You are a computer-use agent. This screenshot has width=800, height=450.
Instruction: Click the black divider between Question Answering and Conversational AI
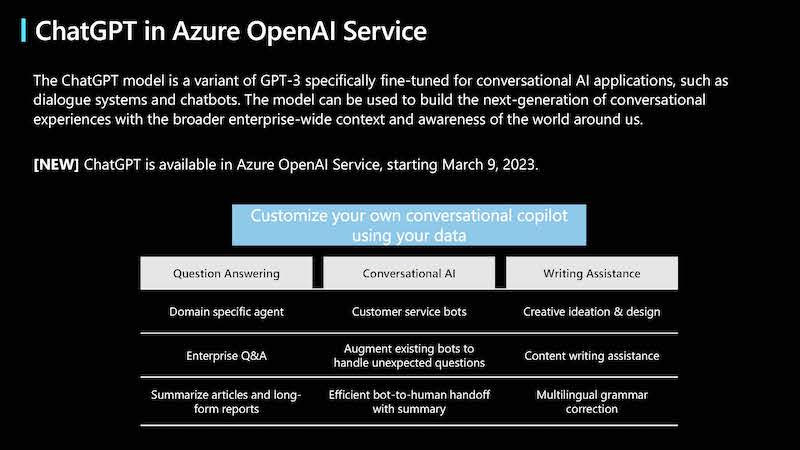(x=318, y=273)
